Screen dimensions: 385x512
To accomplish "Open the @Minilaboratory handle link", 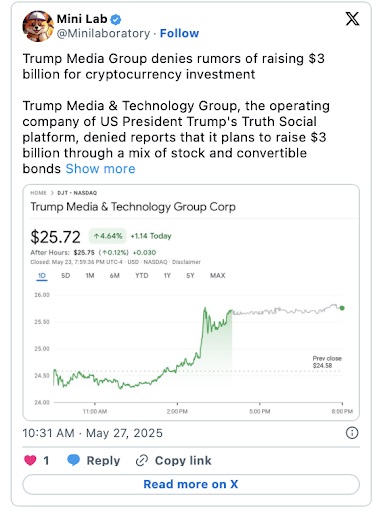I will 103,33.
